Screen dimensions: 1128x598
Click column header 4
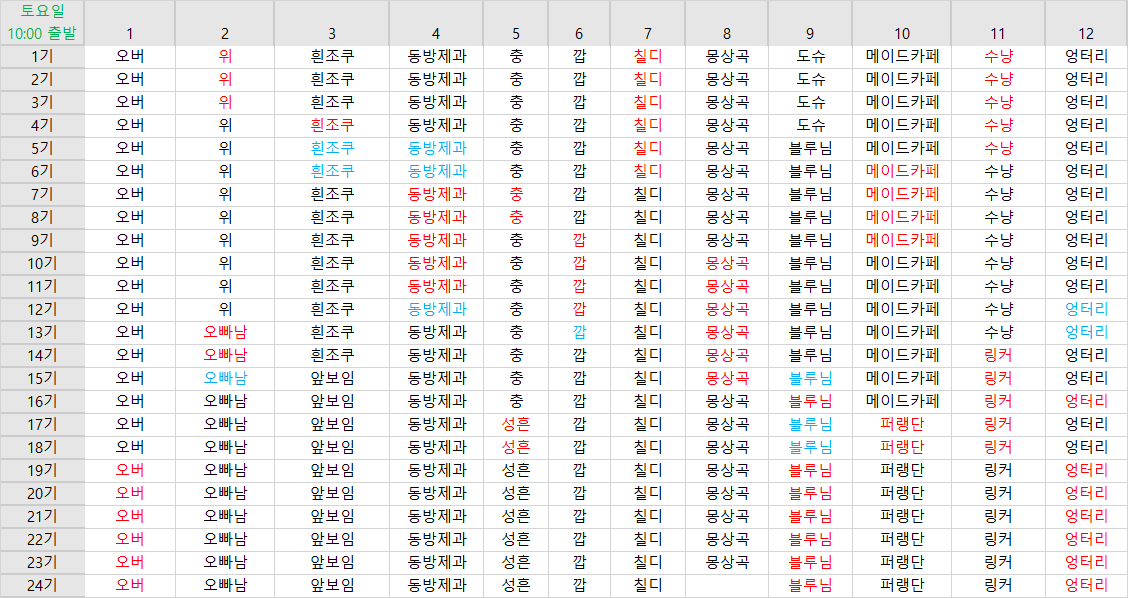point(436,33)
